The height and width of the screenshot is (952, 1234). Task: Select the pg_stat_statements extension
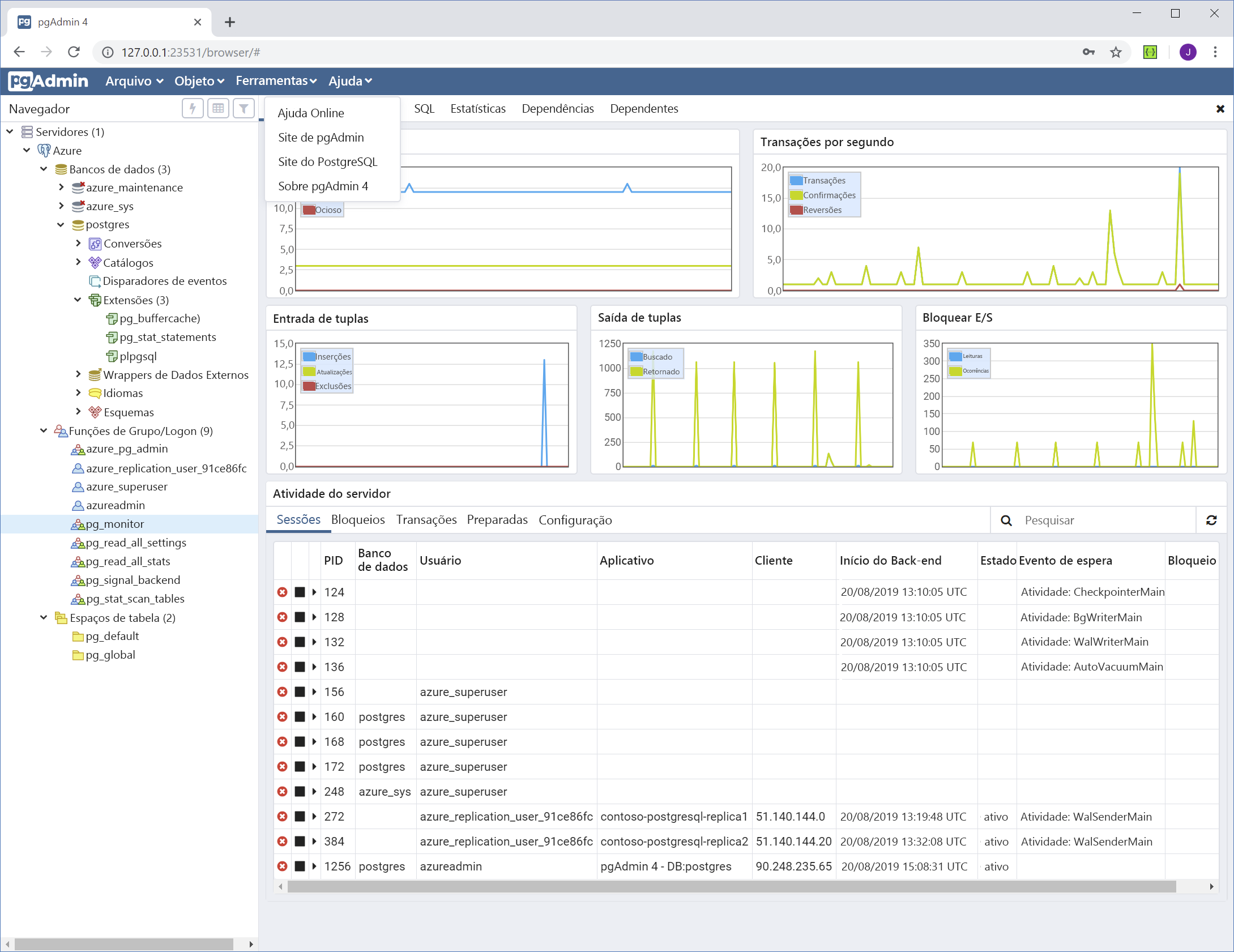[168, 337]
